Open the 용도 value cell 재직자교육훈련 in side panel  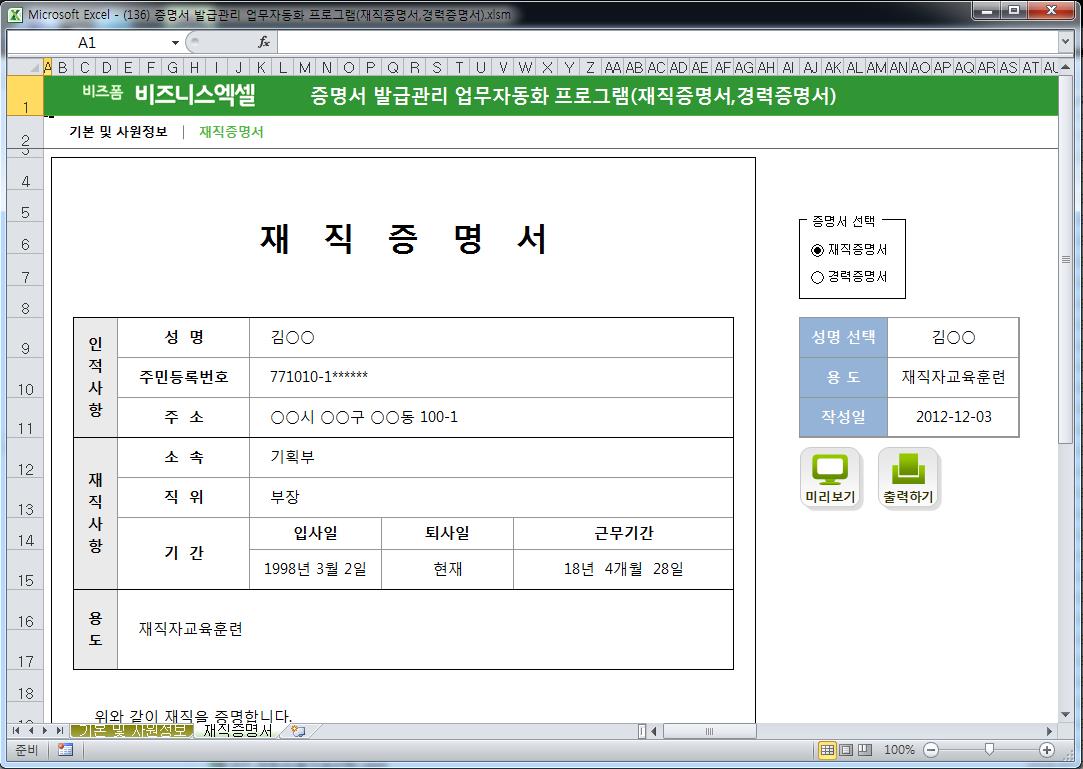[953, 377]
